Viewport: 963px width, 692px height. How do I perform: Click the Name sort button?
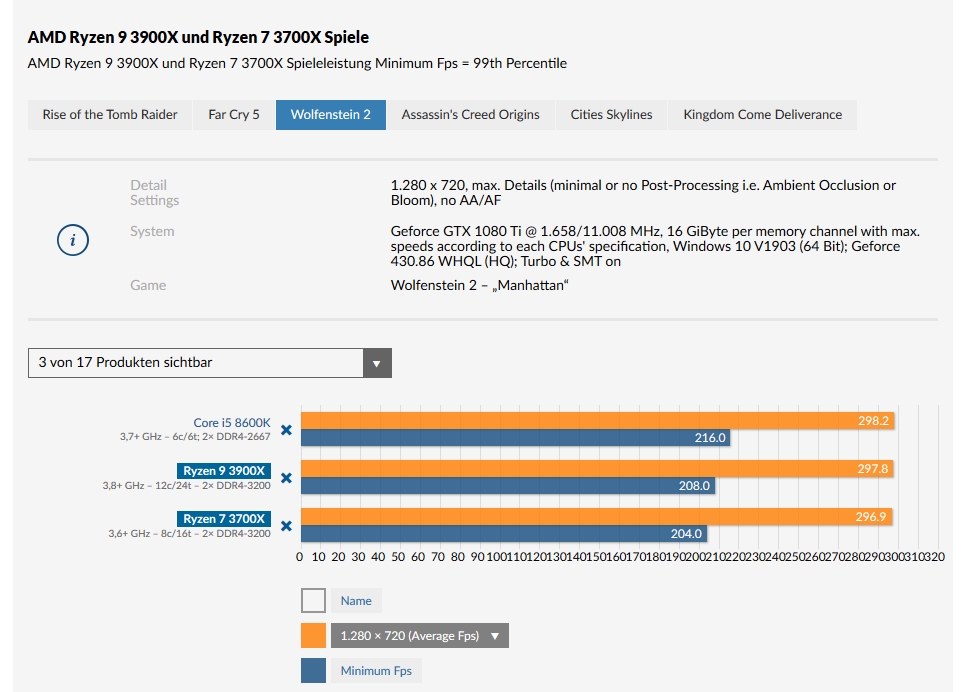[356, 601]
